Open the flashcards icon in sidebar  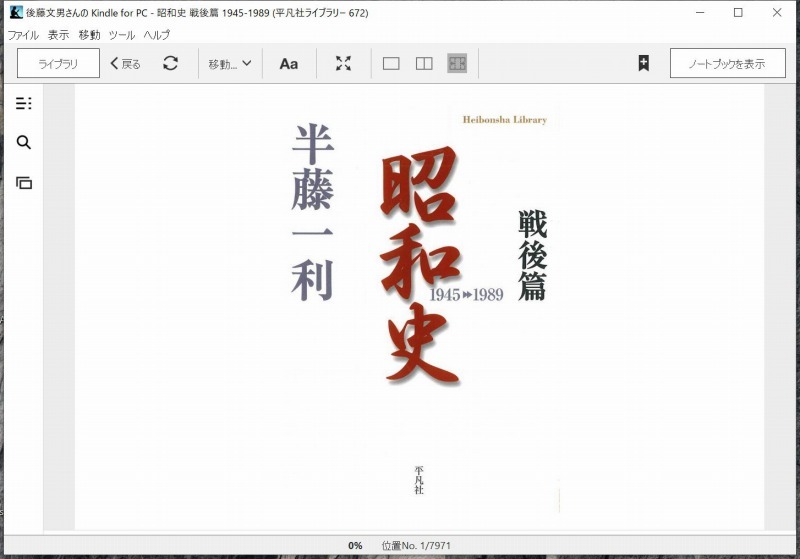pyautogui.click(x=23, y=183)
